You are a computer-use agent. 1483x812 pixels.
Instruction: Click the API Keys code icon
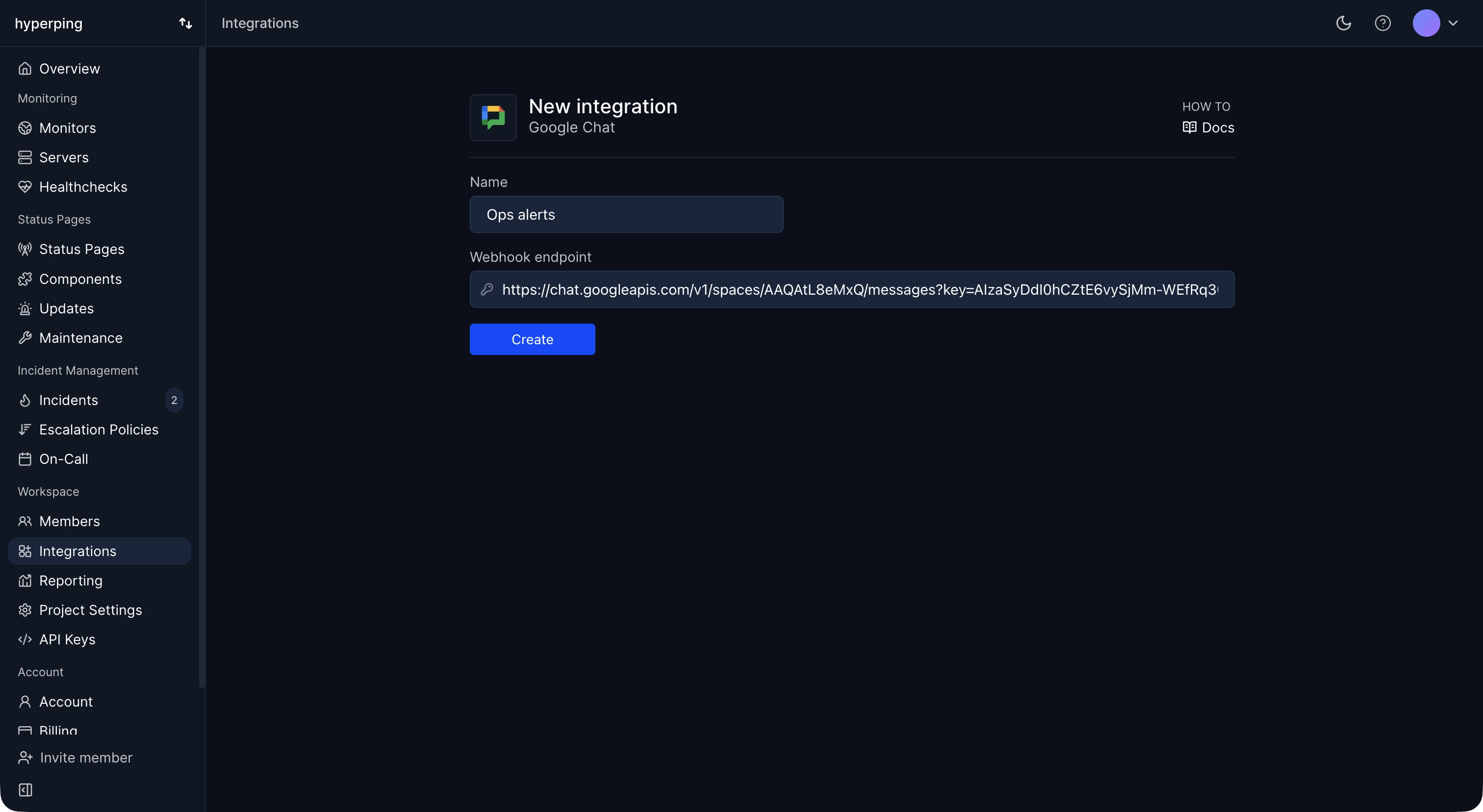coord(25,639)
